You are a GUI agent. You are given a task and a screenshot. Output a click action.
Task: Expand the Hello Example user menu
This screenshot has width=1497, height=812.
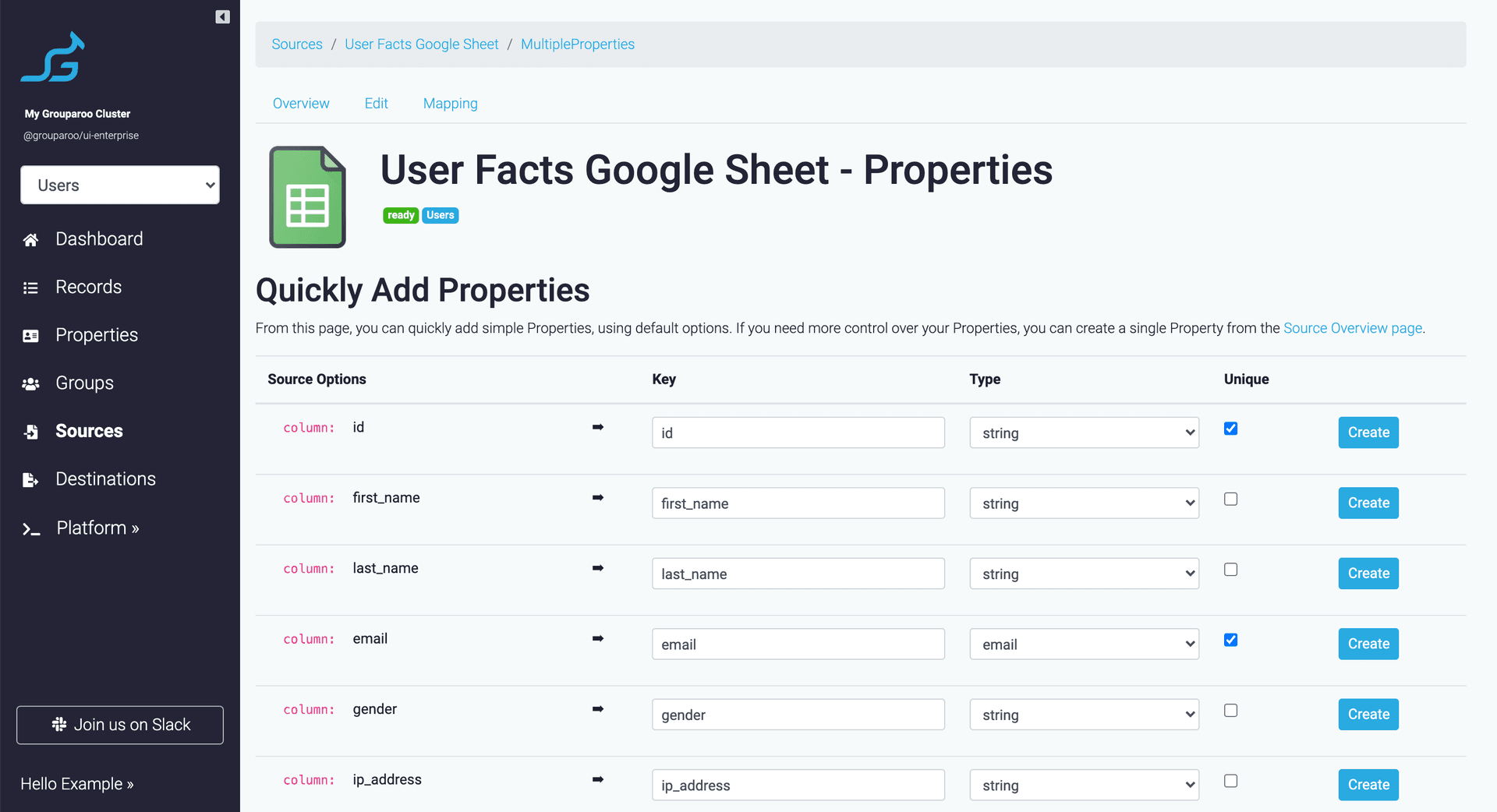77,784
